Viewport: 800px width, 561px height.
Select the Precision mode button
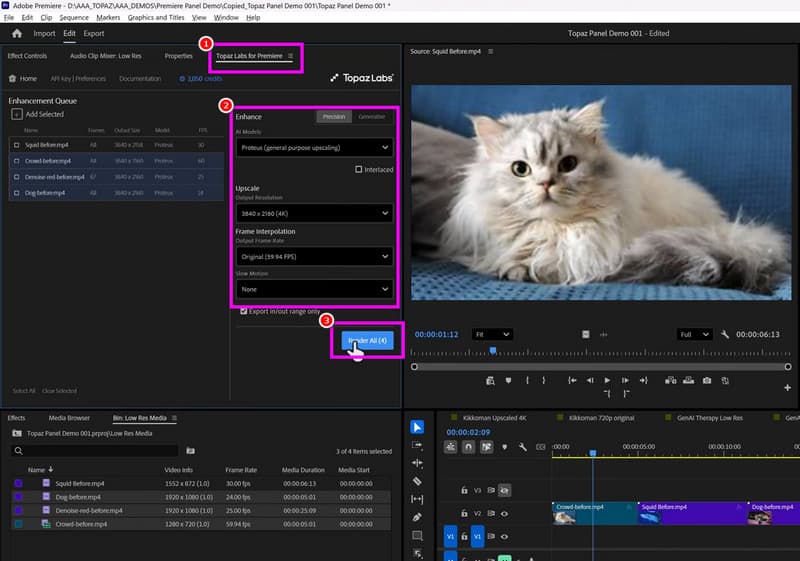(x=334, y=117)
